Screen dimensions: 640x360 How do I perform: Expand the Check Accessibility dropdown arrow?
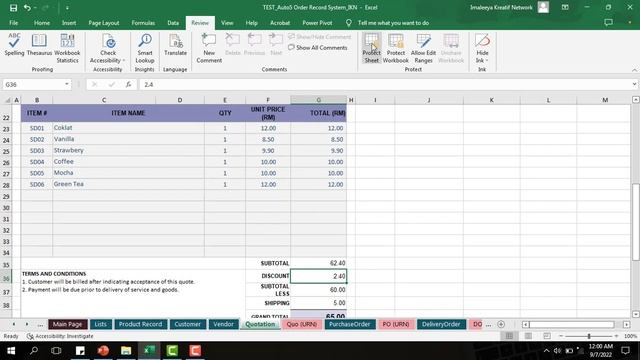click(x=124, y=61)
